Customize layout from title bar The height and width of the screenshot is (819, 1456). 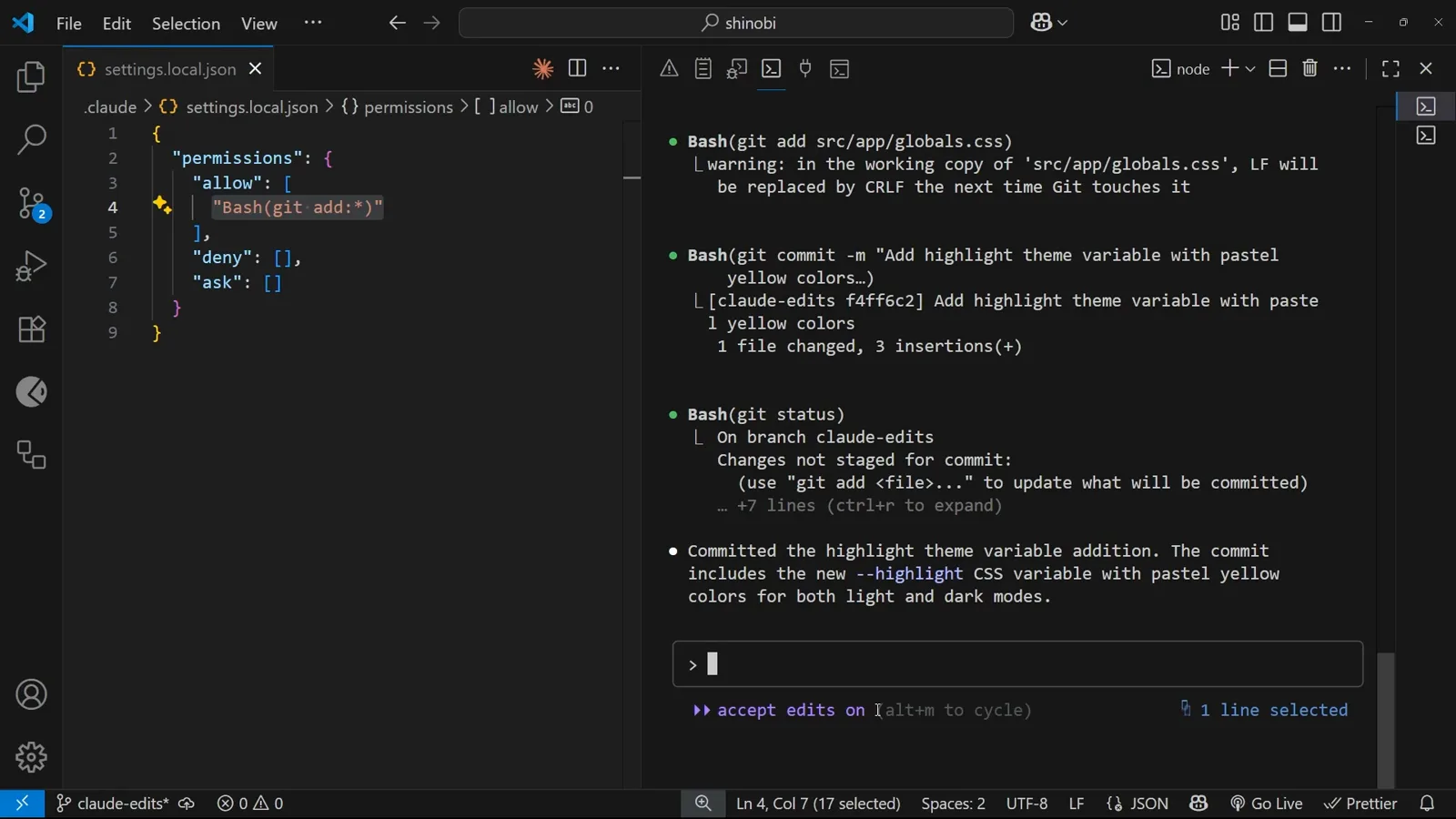point(1230,22)
